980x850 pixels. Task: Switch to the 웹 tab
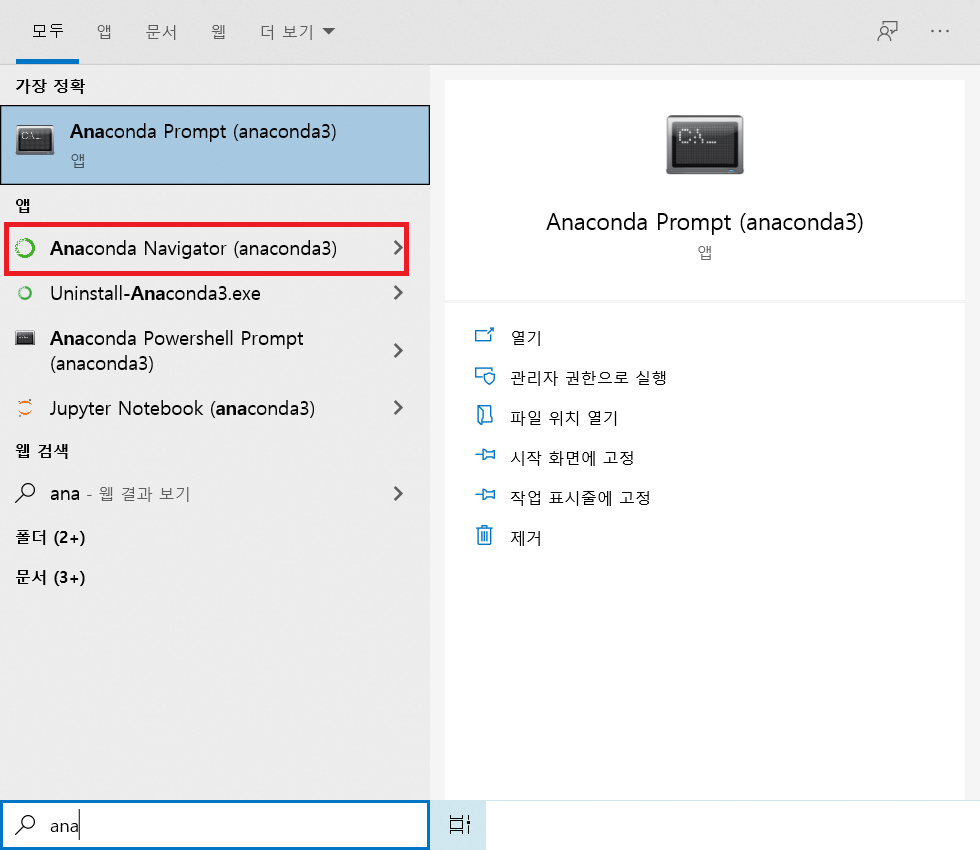(x=218, y=31)
